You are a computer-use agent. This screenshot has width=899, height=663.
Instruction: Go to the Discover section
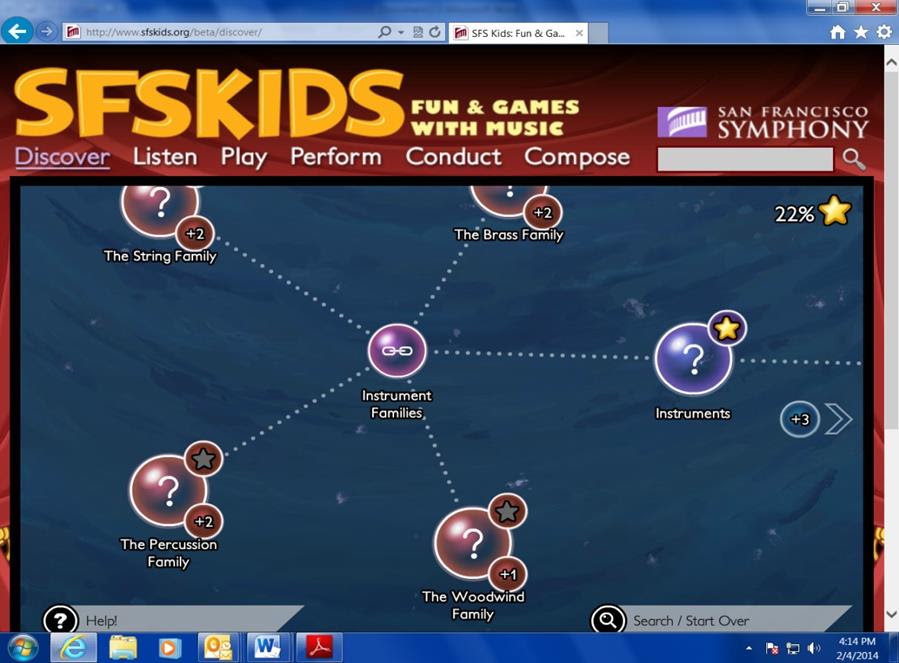click(62, 157)
